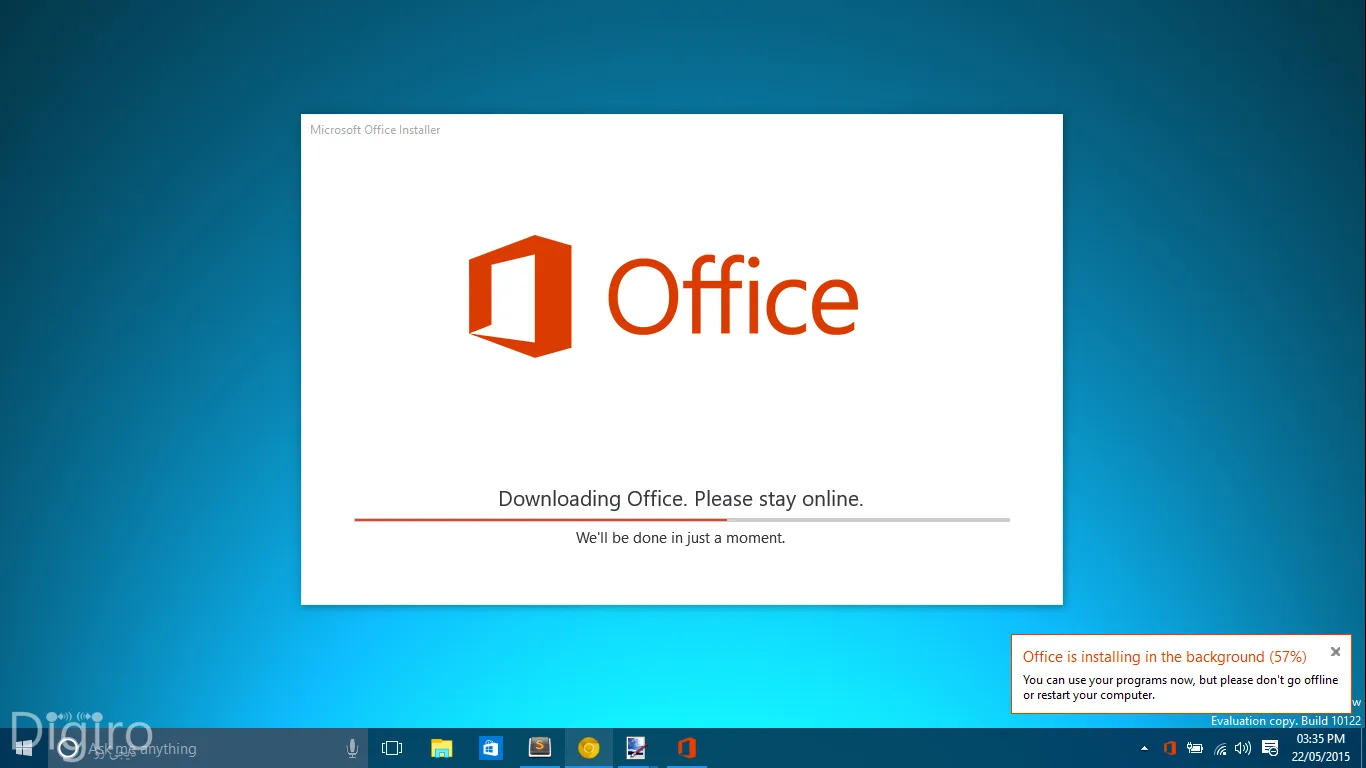Open Task View from the taskbar

click(x=392, y=748)
